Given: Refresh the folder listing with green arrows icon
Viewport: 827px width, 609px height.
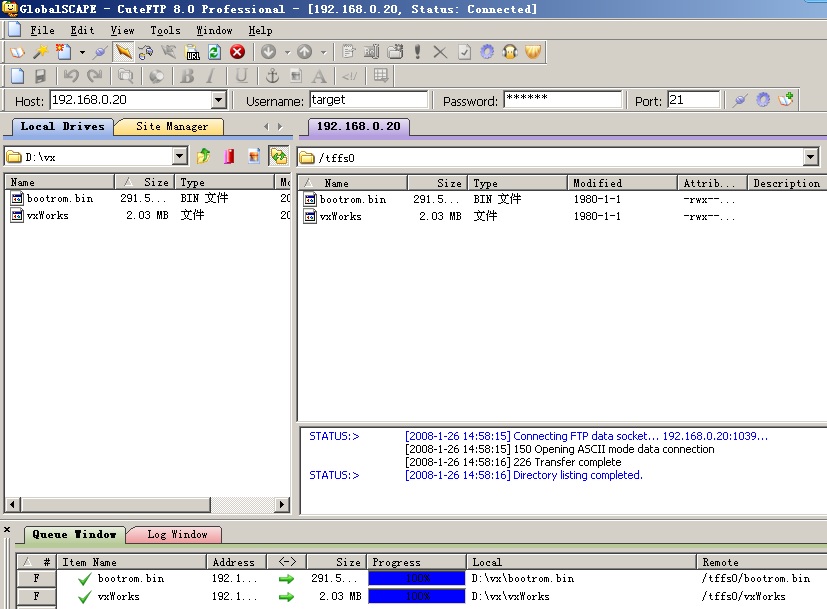Looking at the screenshot, I should coord(214,52).
